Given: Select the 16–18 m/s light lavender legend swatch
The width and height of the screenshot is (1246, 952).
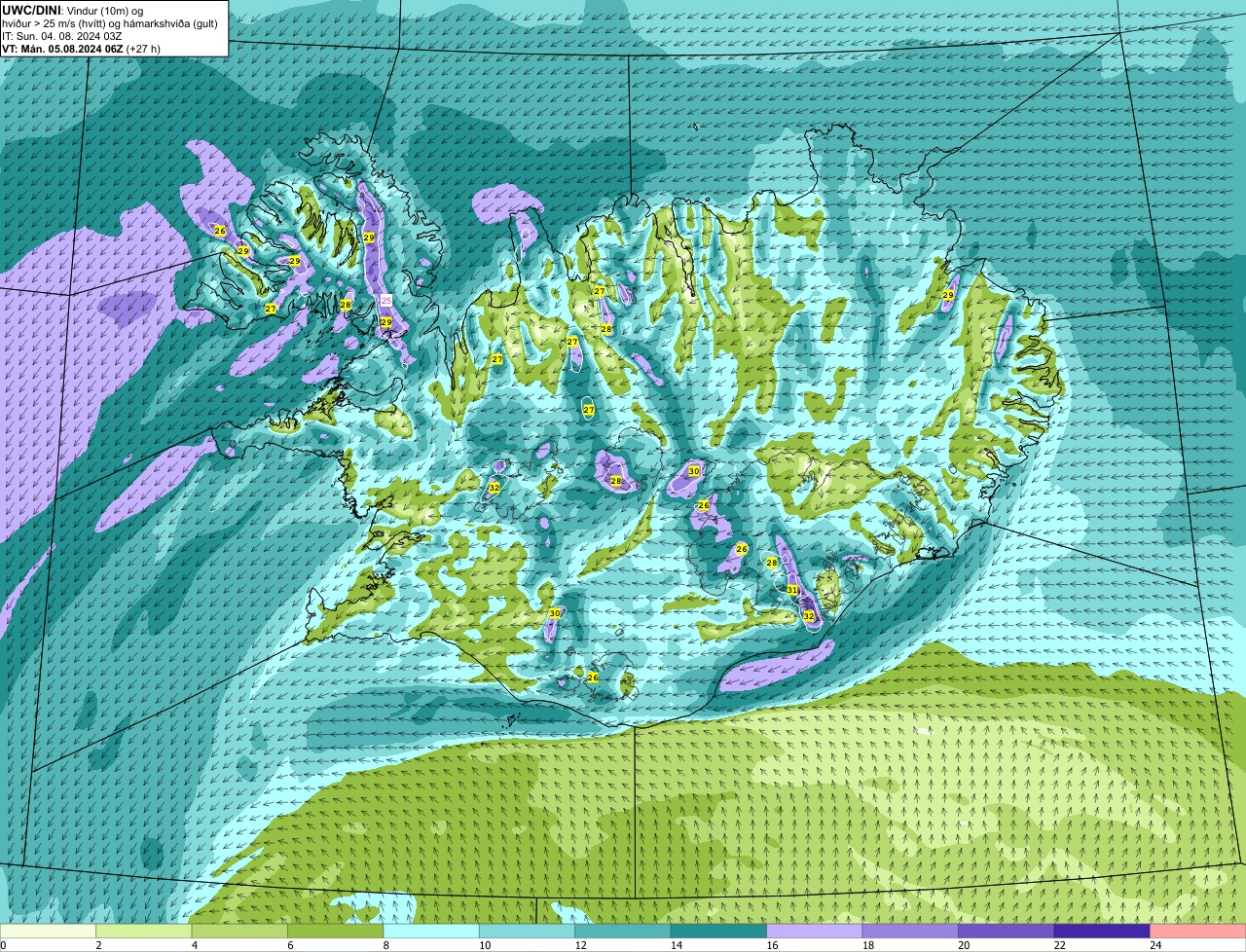Looking at the screenshot, I should tap(815, 931).
